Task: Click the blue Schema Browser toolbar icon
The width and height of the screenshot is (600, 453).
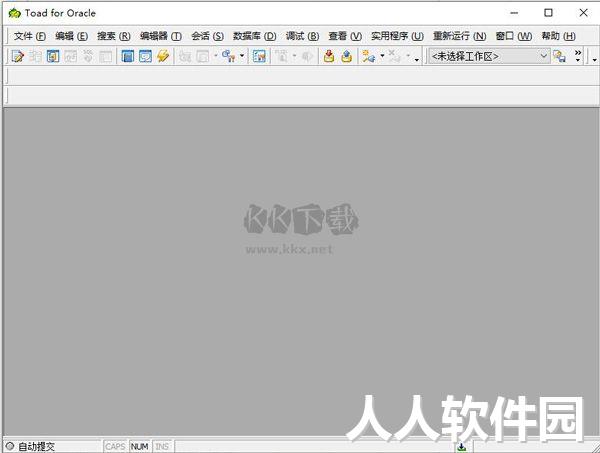Action: tap(53, 56)
